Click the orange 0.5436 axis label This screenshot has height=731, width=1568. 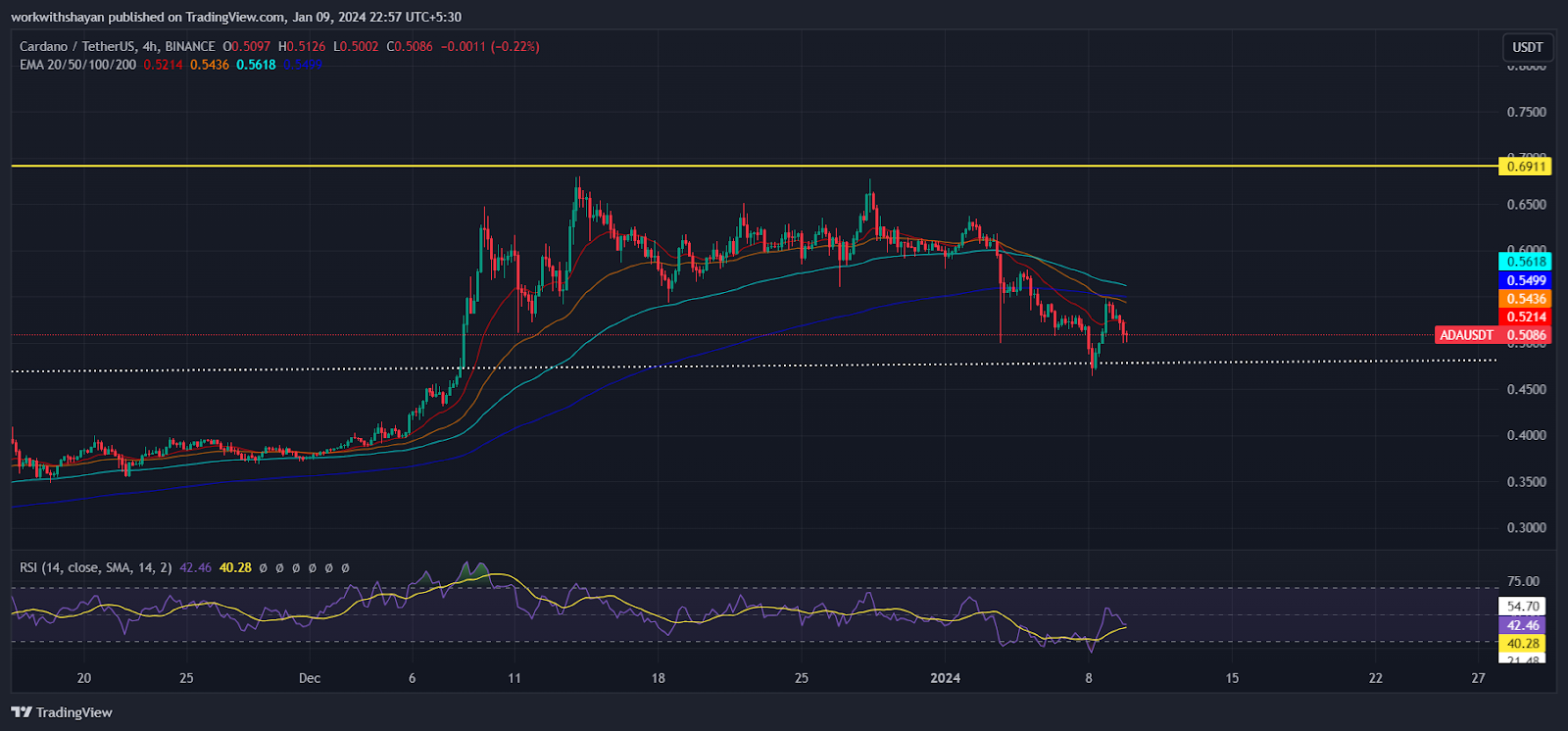coord(1526,299)
